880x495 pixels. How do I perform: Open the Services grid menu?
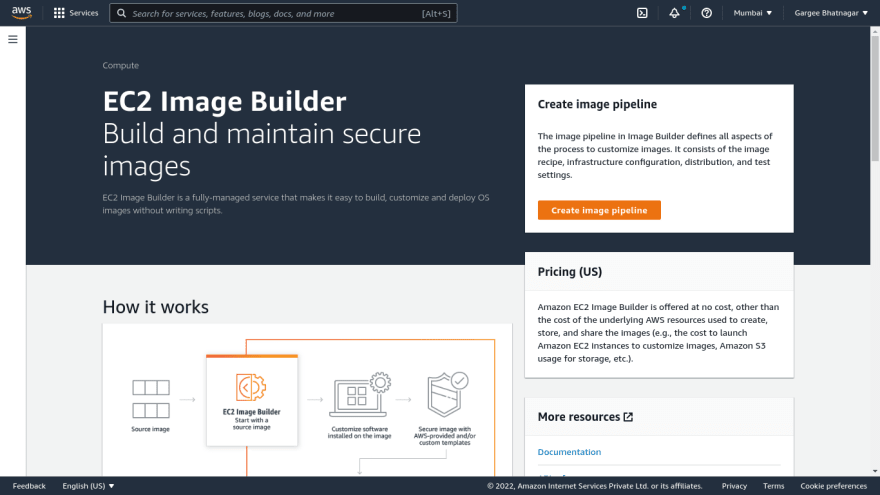click(59, 13)
